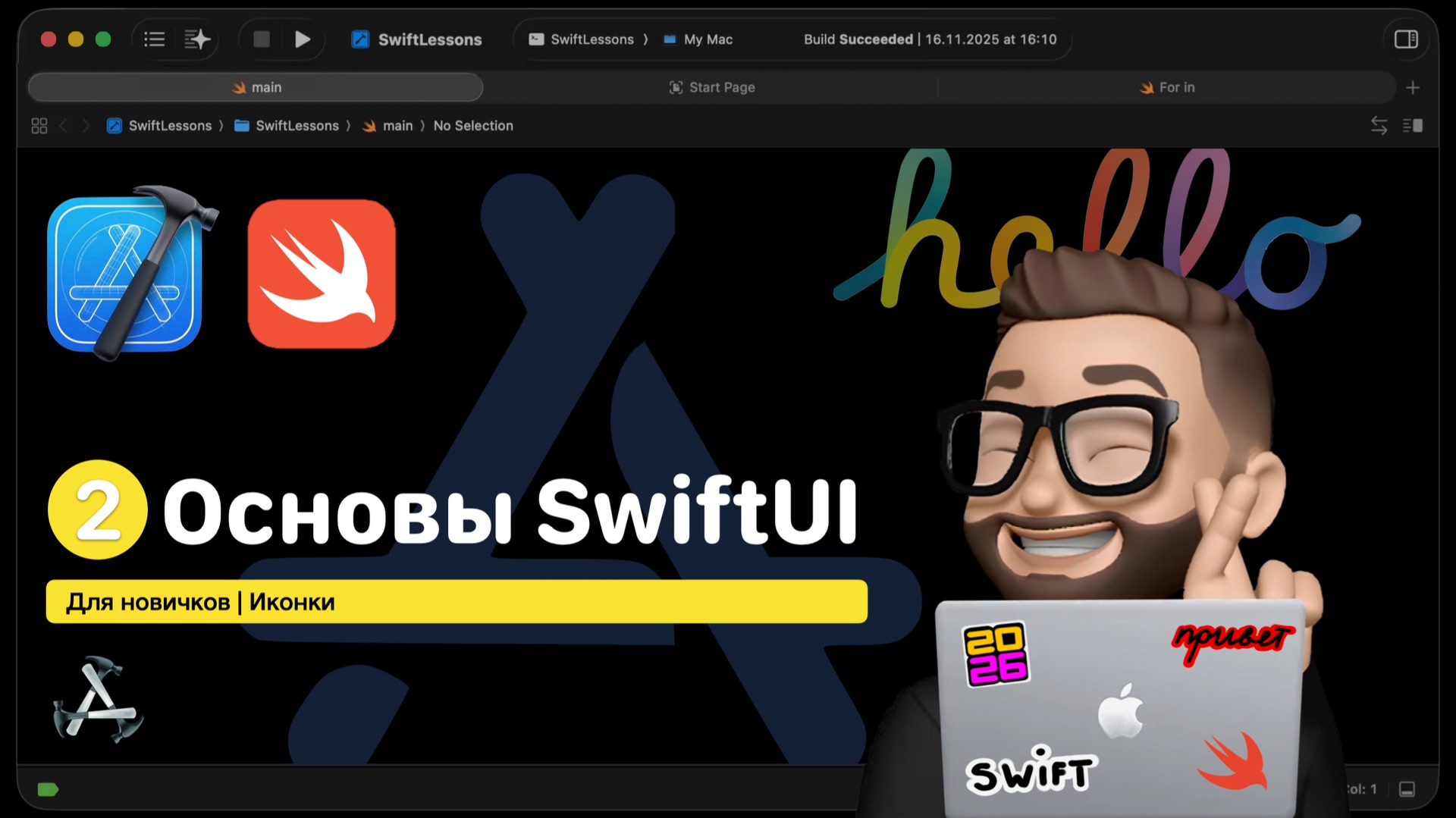This screenshot has width=1456, height=818.
Task: Click the terminal-style SwiftLessons scheme icon
Action: point(536,39)
